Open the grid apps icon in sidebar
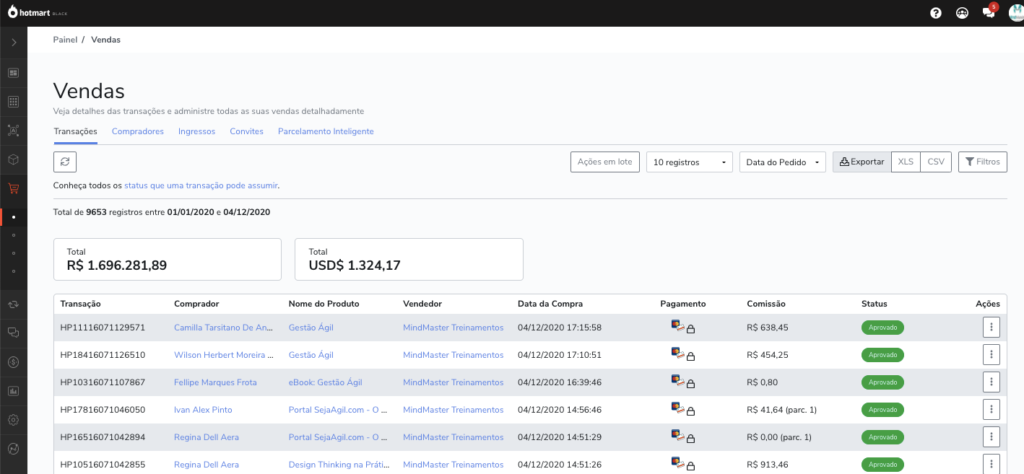 click(13, 102)
